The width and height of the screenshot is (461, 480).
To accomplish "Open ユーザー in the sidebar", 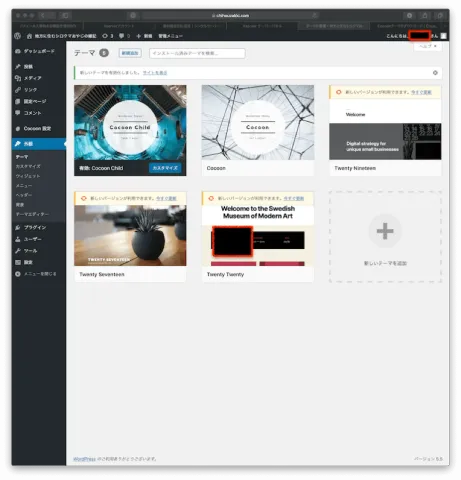I will coord(39,239).
